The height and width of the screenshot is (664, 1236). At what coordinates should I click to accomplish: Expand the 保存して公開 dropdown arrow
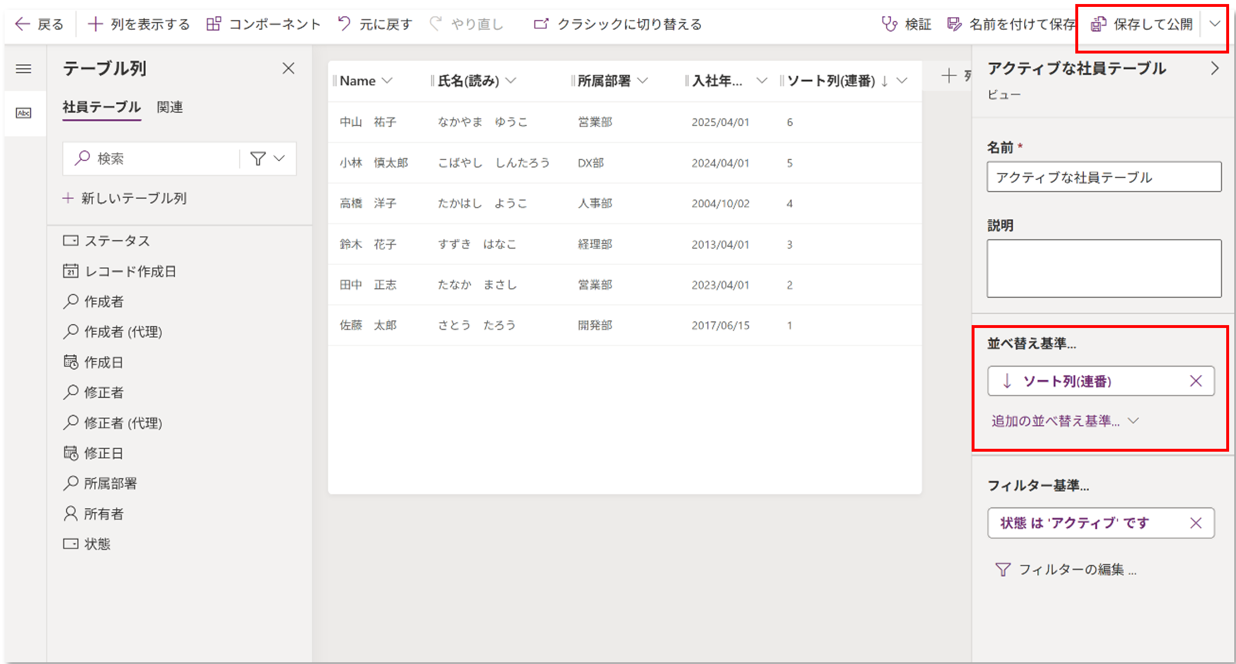1215,24
